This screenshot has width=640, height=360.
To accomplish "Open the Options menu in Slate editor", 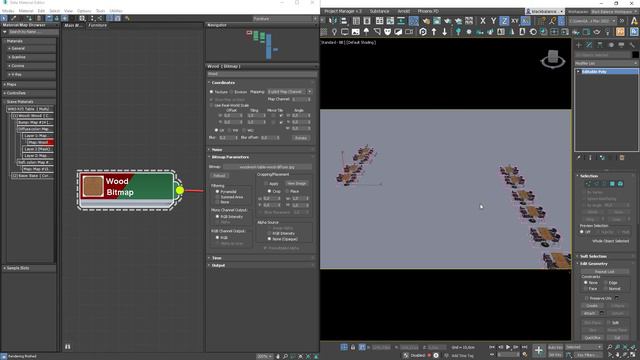I will click(x=84, y=11).
